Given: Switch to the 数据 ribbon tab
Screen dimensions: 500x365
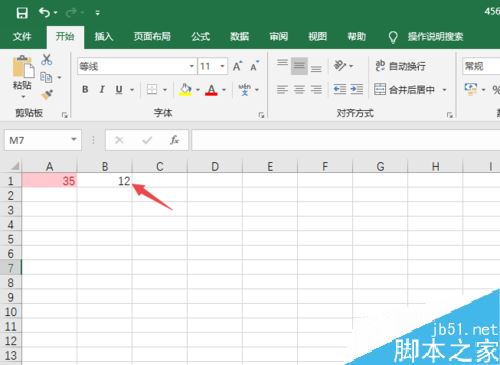Looking at the screenshot, I should (240, 36).
